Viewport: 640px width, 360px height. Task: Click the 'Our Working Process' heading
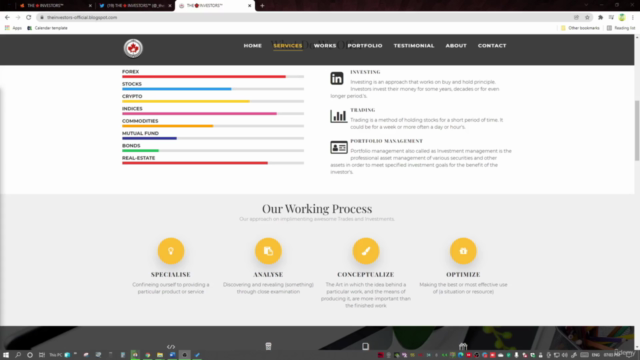pyautogui.click(x=317, y=209)
